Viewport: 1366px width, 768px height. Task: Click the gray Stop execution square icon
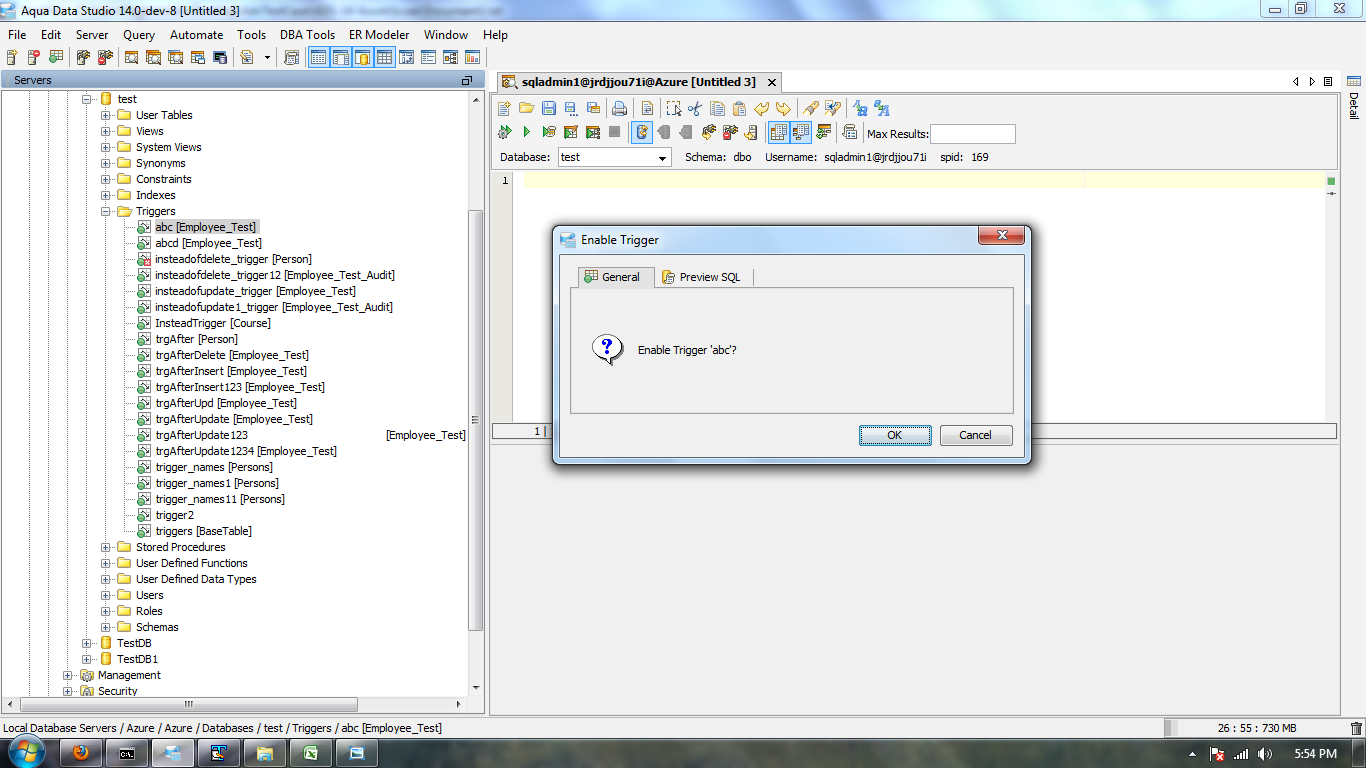614,132
